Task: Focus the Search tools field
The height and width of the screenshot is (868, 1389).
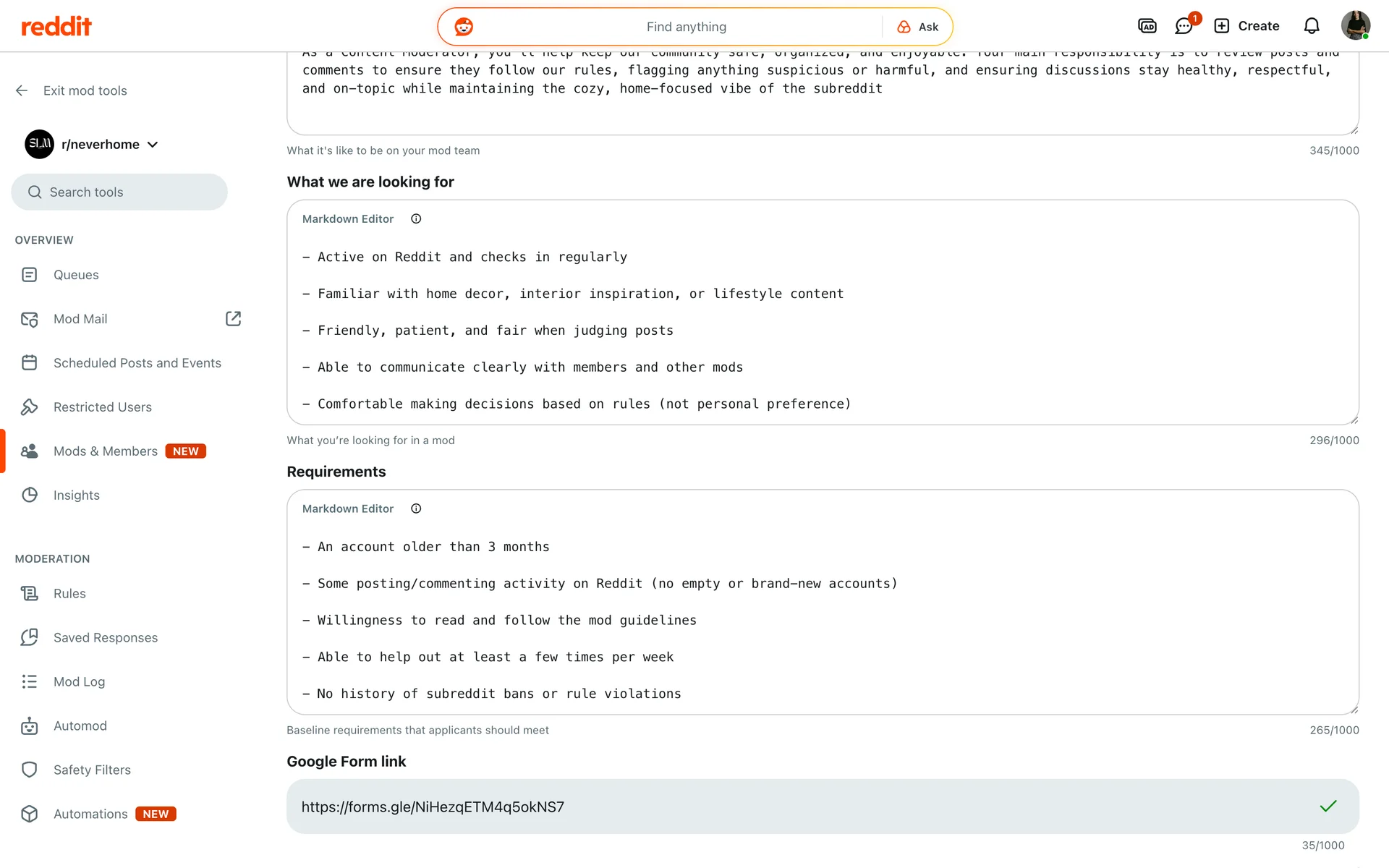Action: tap(119, 192)
